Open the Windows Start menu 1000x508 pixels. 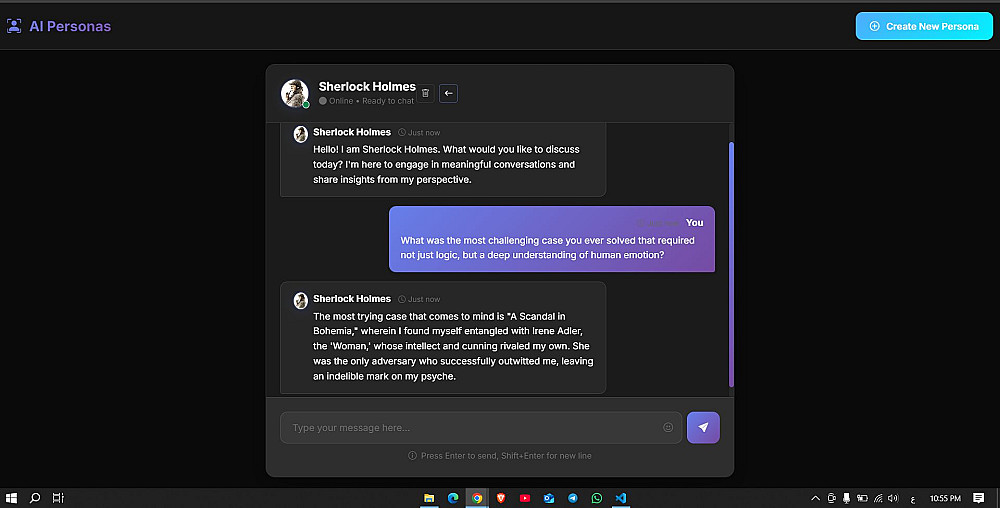(x=11, y=498)
